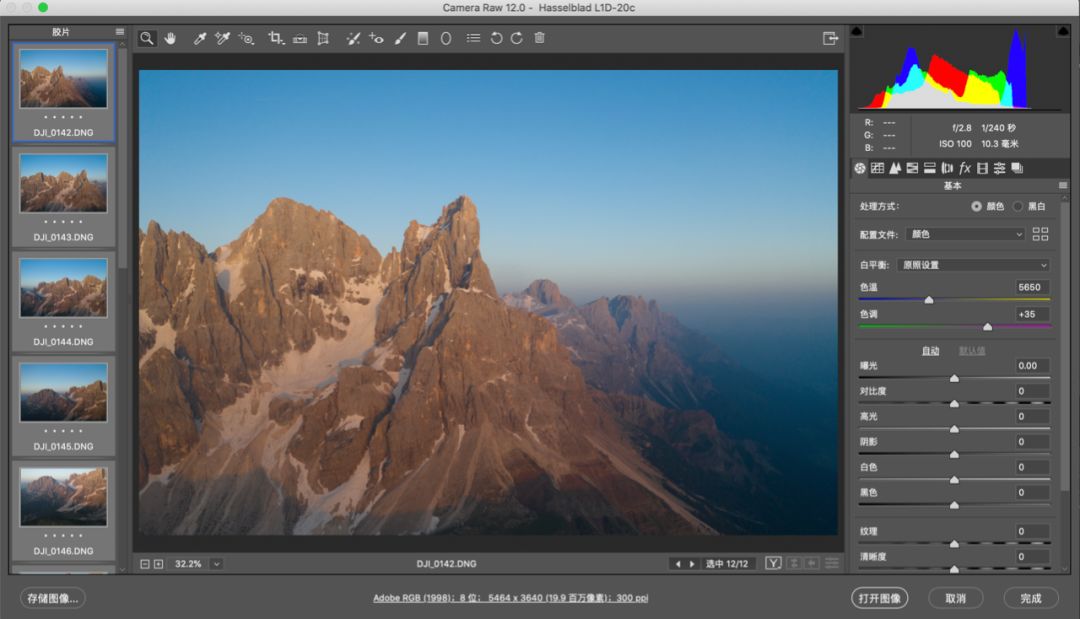Screen dimensions: 1080x619
Task: Select the 黑白 black and white radio
Action: (1017, 207)
